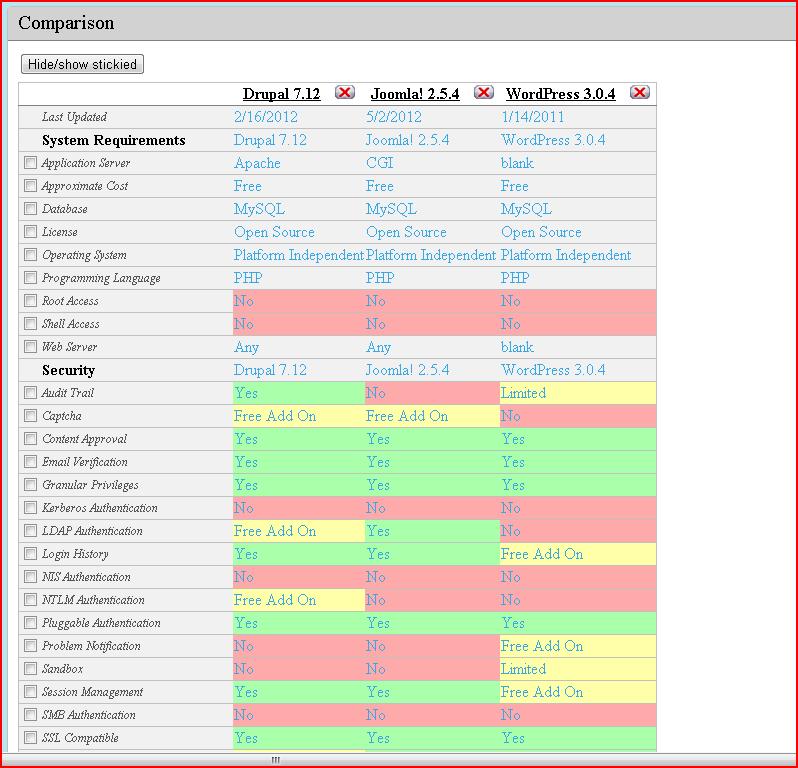Click WordPress Free Add On for Login History
This screenshot has width=798, height=768.
pos(542,554)
